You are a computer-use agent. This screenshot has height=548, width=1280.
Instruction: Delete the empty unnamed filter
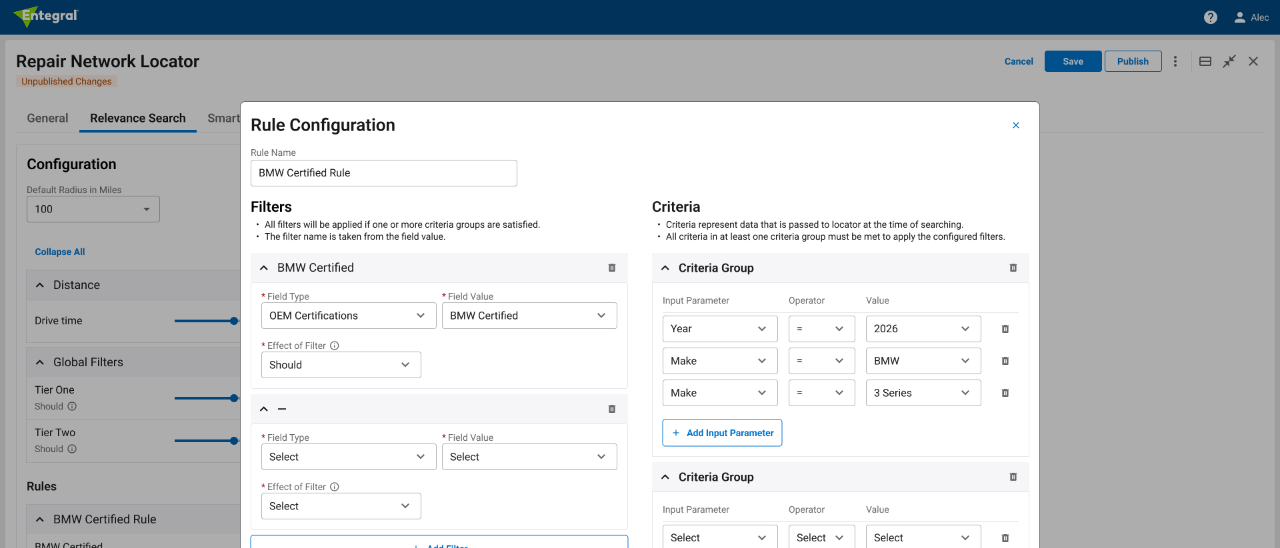(x=612, y=409)
